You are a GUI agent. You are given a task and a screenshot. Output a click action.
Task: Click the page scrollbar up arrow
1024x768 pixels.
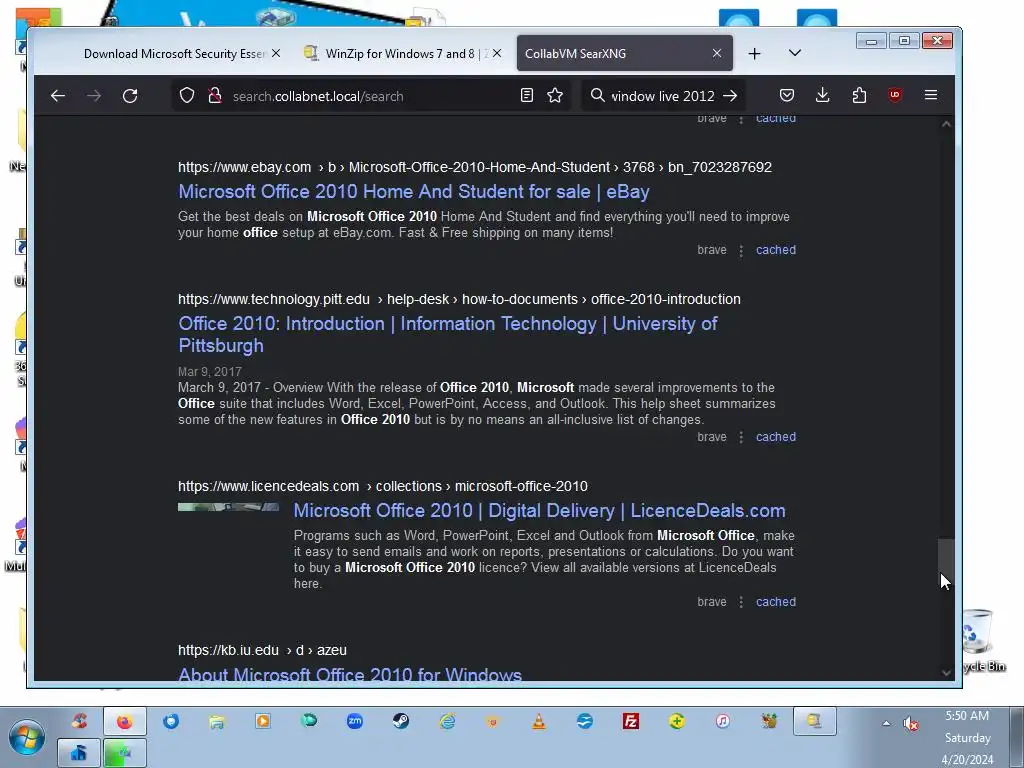(946, 123)
